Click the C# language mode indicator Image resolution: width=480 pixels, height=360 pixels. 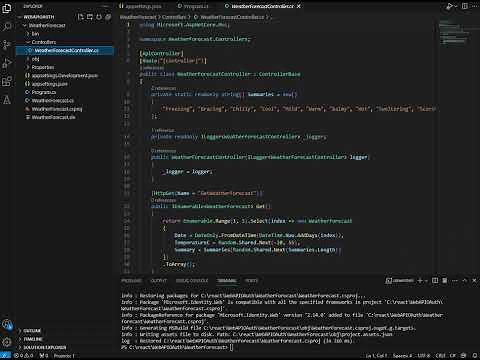coord(453,356)
